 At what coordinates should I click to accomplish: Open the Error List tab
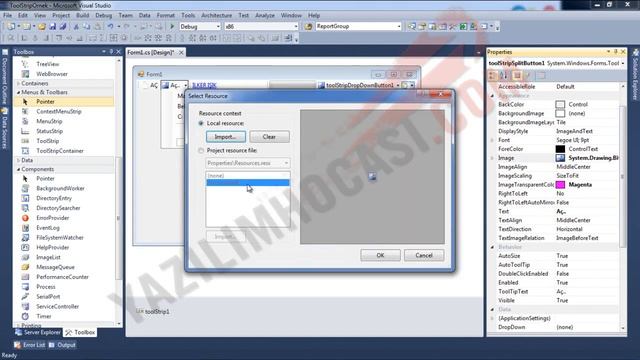tap(30, 345)
